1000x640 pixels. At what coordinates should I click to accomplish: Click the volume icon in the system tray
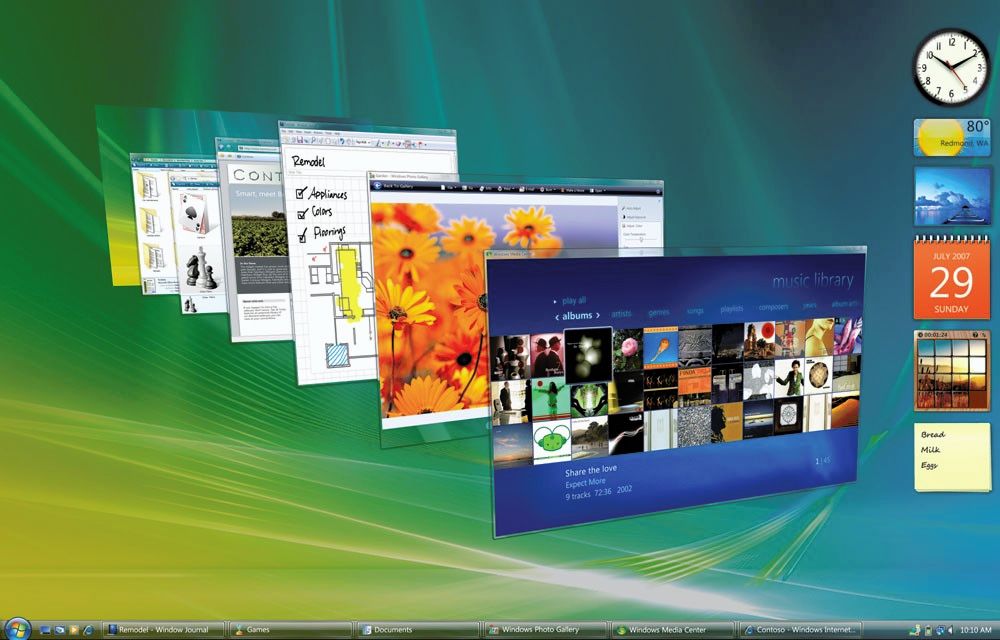coord(950,630)
